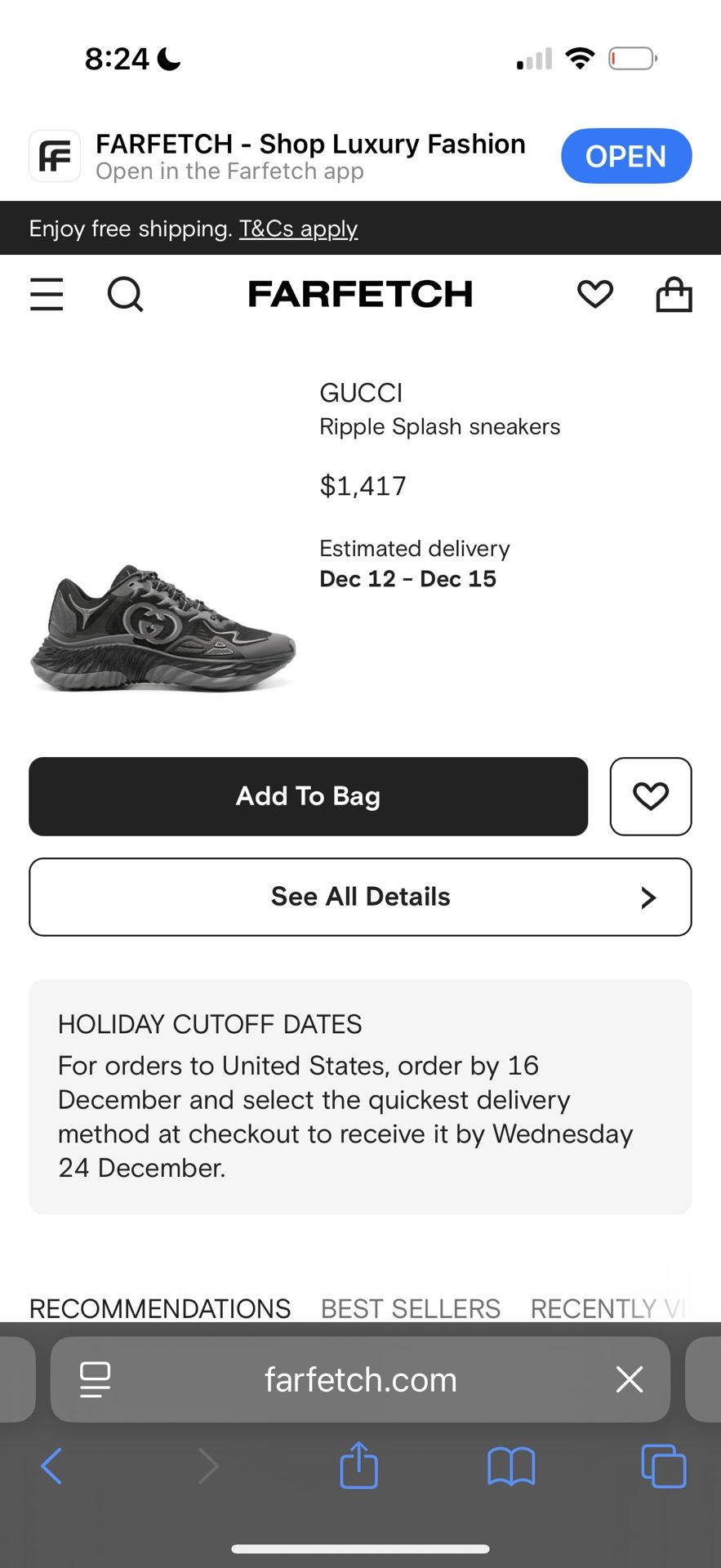721x1568 pixels.
Task: Go back with Safari back arrow
Action: tap(51, 1466)
